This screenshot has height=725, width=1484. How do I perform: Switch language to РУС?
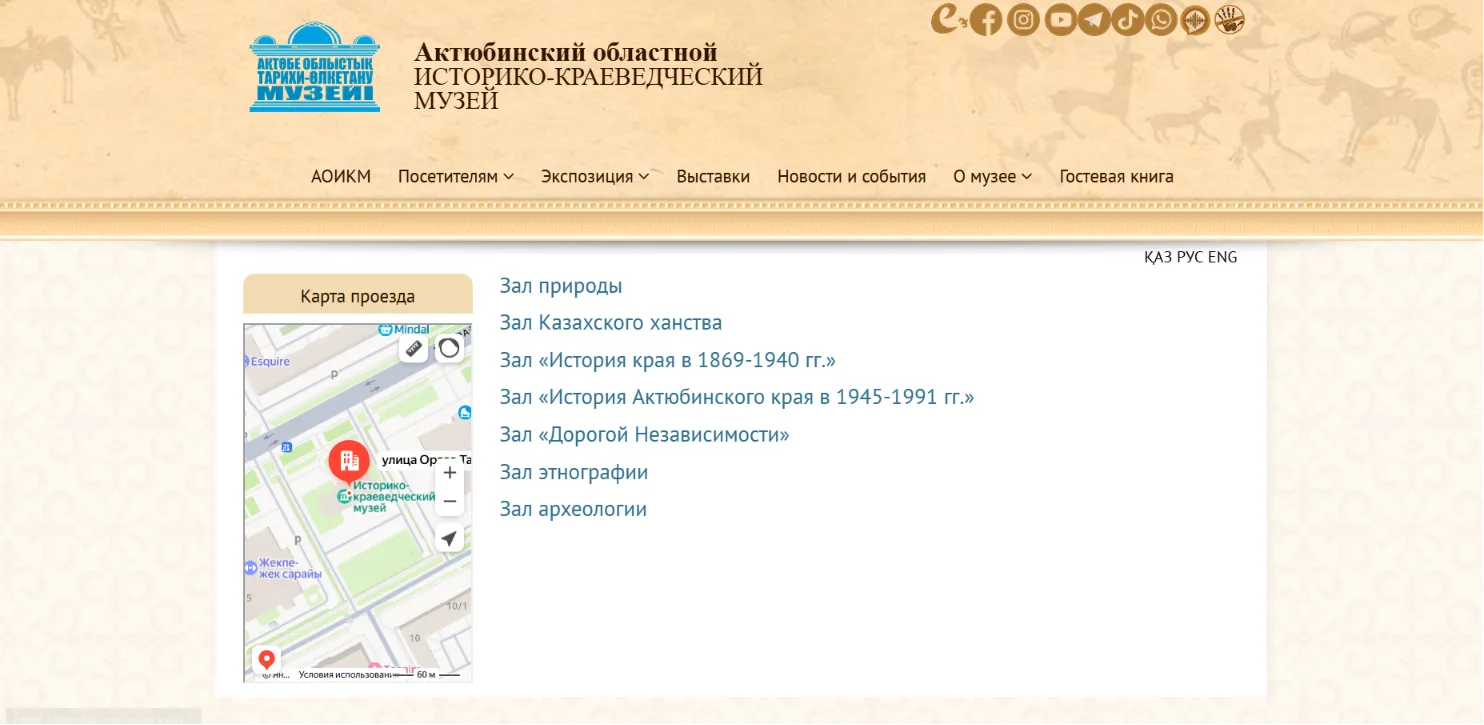[1190, 257]
